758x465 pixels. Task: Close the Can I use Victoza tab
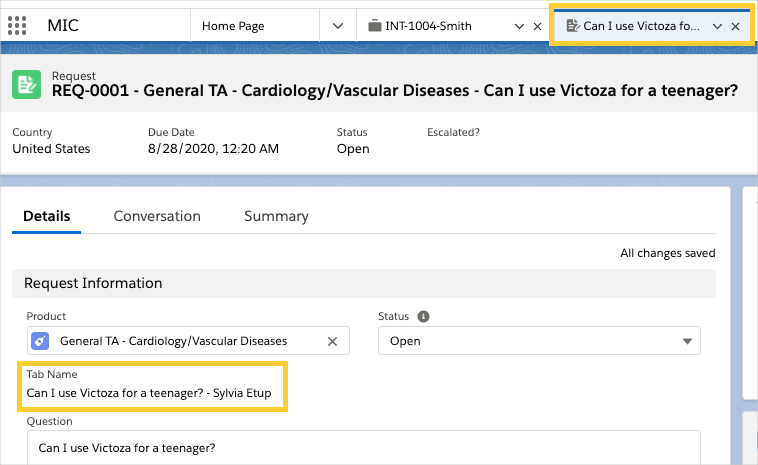[x=736, y=26]
